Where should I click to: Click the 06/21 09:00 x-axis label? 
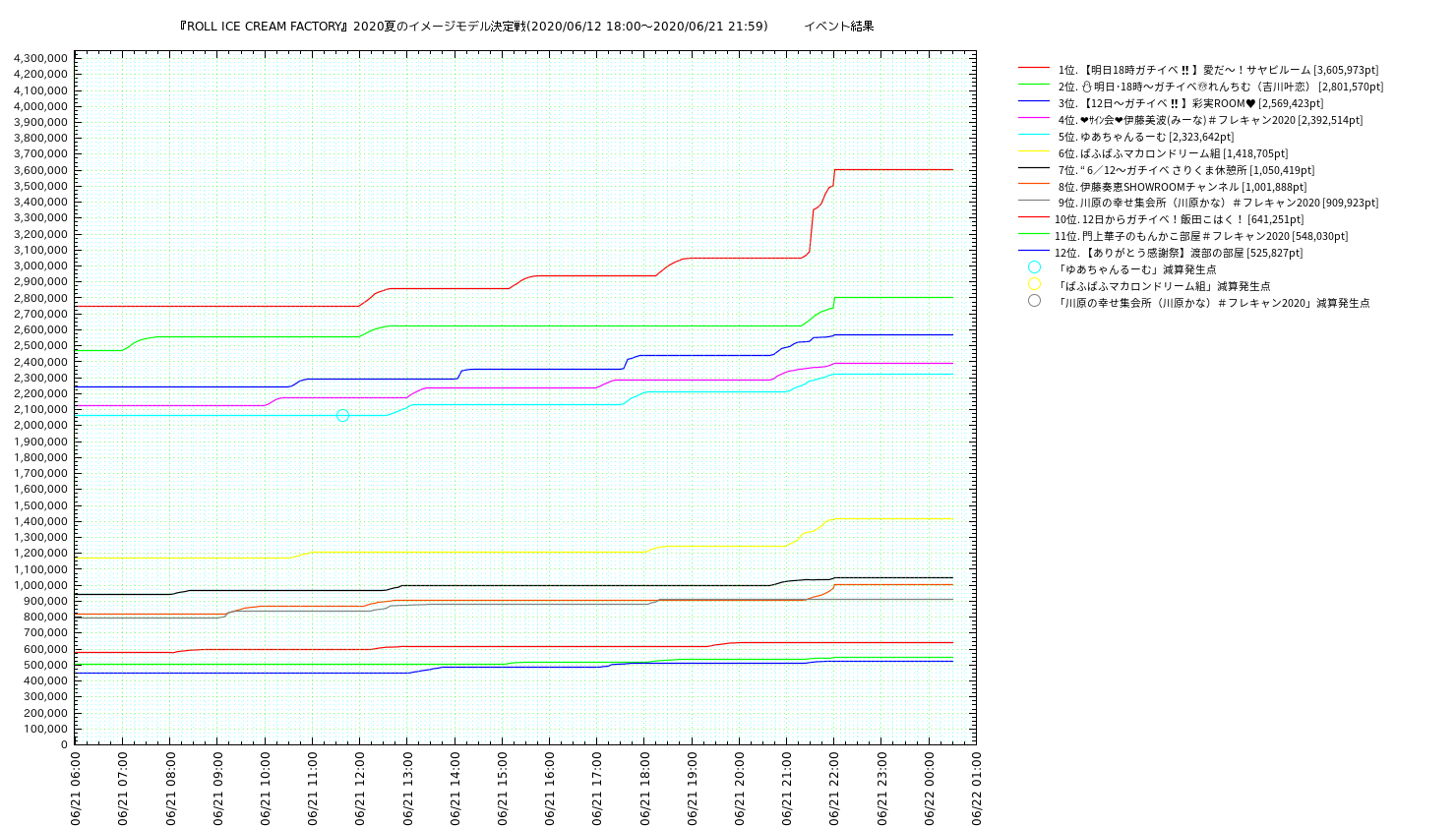217,789
